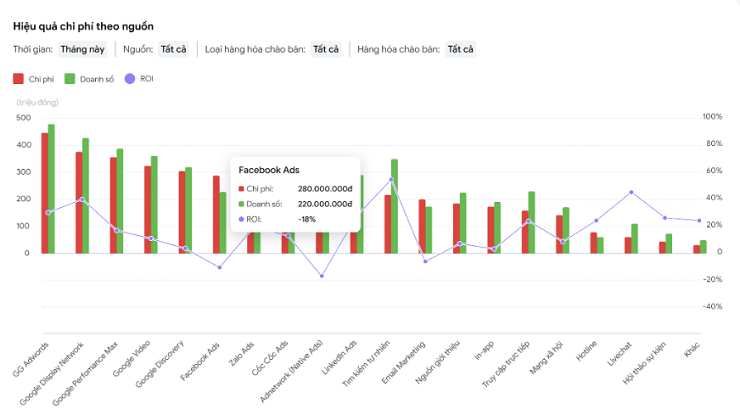
Task: Select 'Mạng xã hội' green bar
Action: (566, 231)
